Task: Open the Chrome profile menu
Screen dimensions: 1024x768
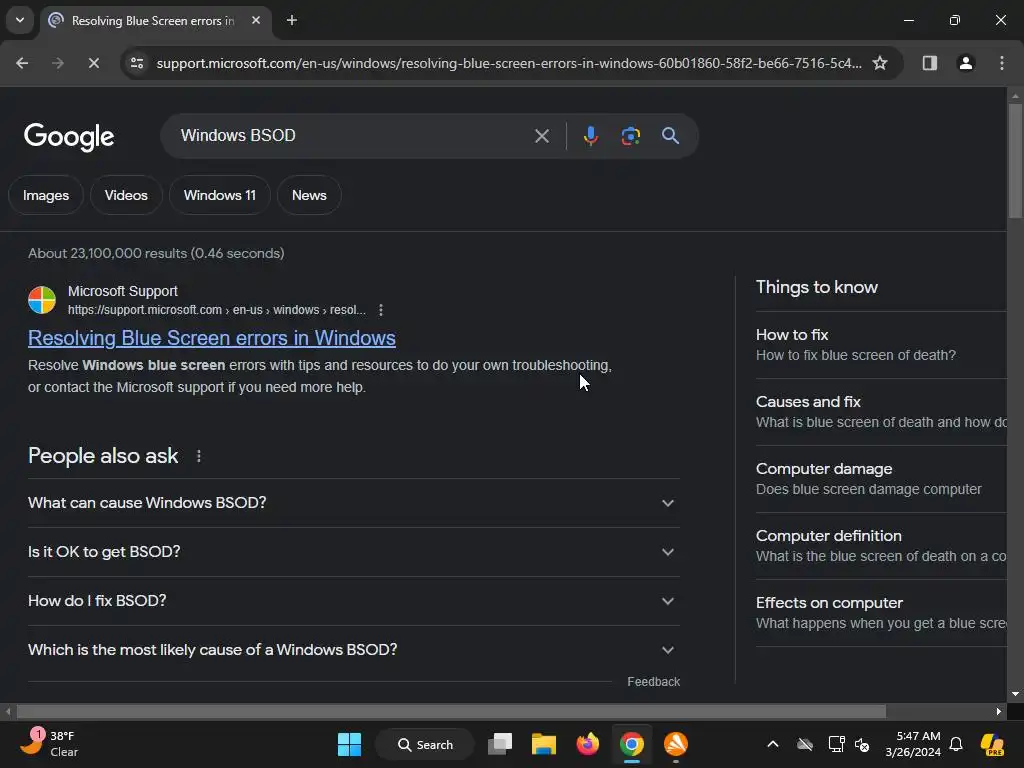Action: coord(966,63)
